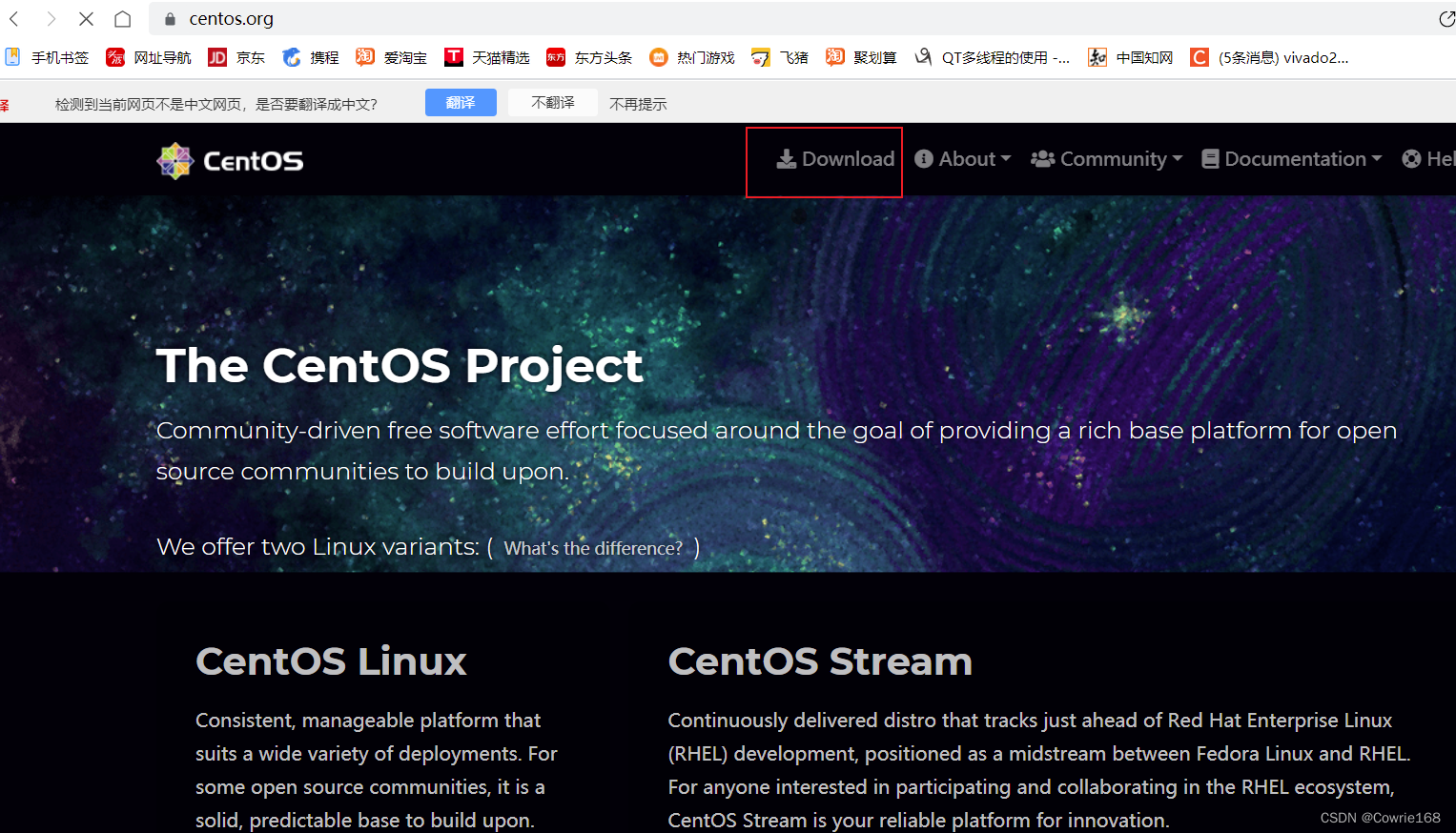Select the JD (京东) bookmark icon
Image resolution: width=1456 pixels, height=833 pixels.
216,57
